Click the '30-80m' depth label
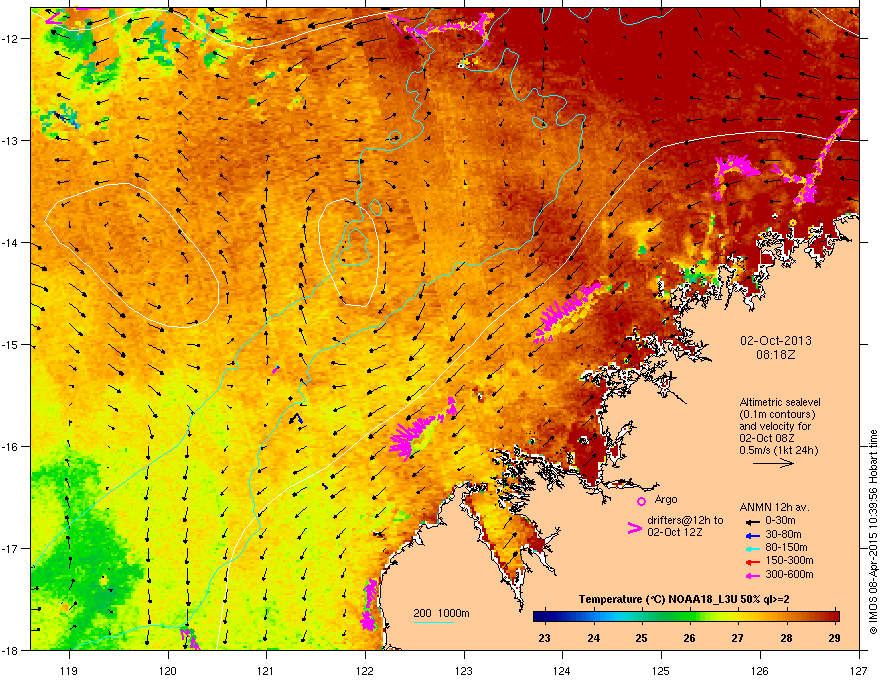Screen dimensions: 880x680 pyautogui.click(x=783, y=534)
